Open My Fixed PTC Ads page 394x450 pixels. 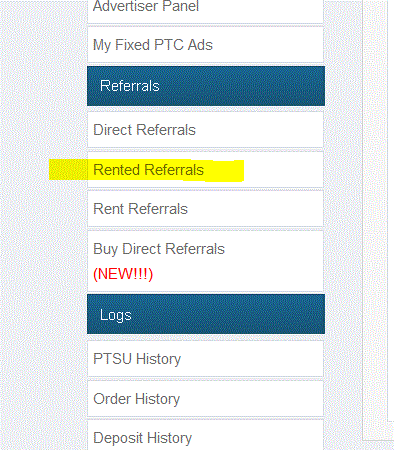click(205, 45)
